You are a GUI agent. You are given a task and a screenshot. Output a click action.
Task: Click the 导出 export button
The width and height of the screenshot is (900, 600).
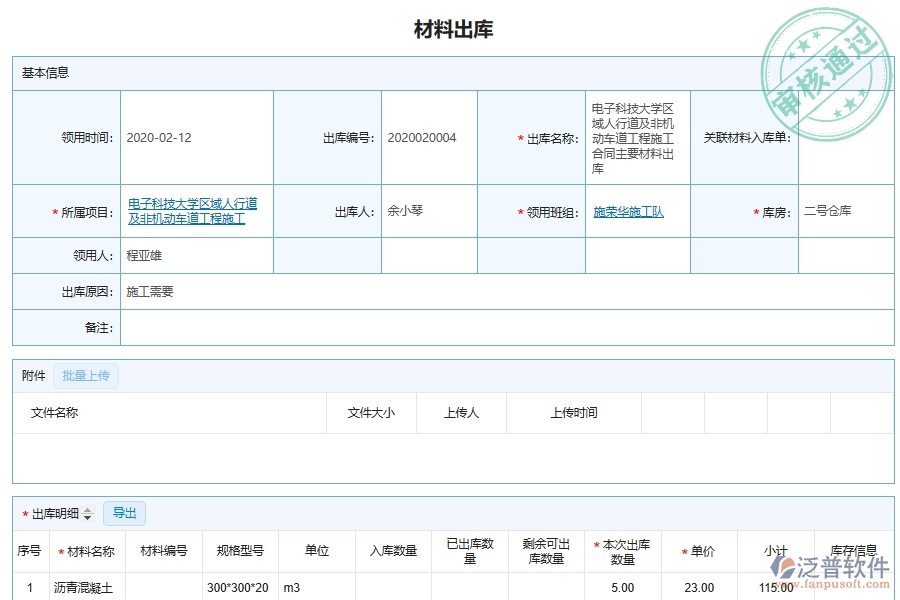click(124, 513)
